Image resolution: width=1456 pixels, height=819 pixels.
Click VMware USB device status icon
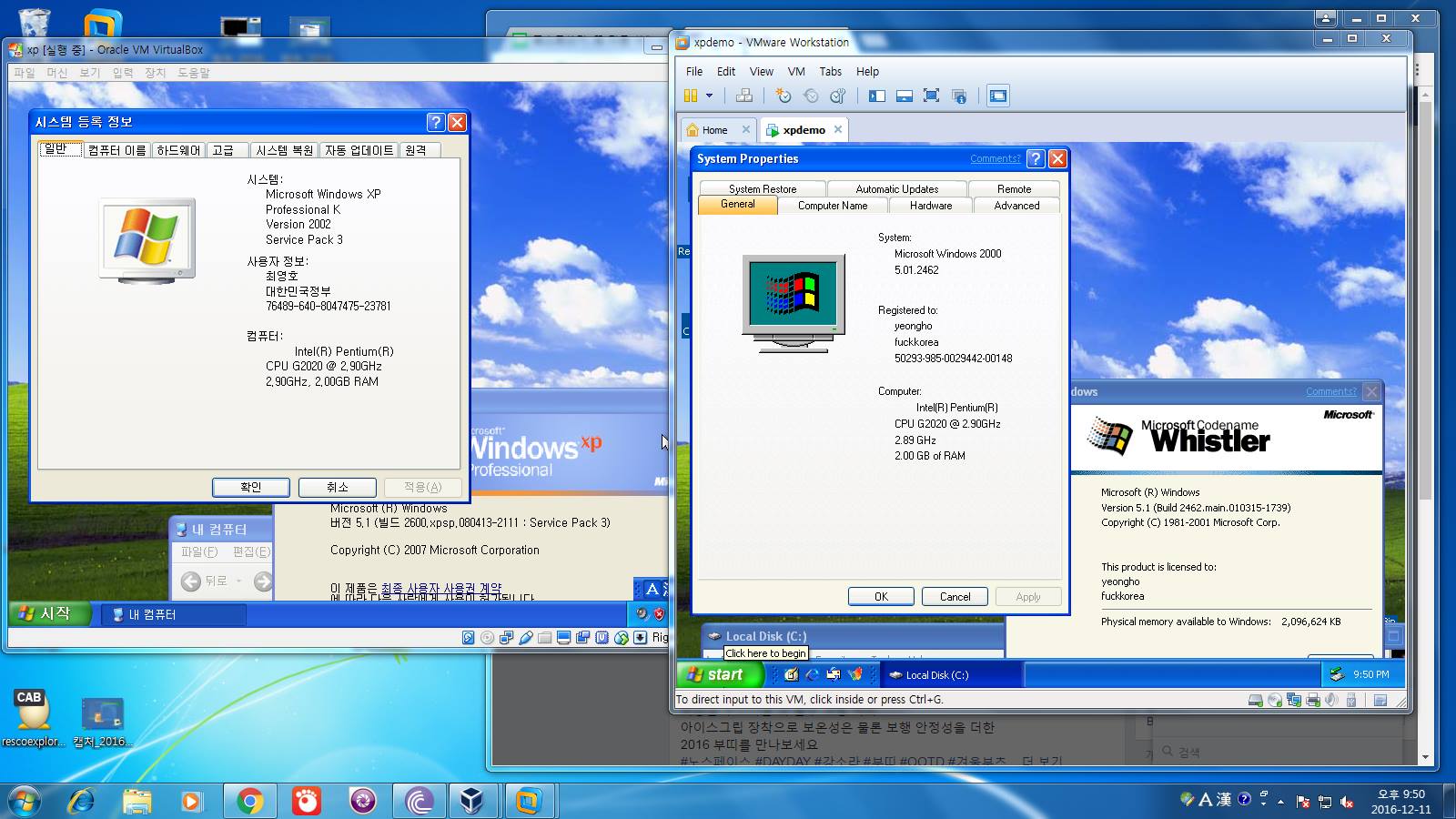point(1351,700)
